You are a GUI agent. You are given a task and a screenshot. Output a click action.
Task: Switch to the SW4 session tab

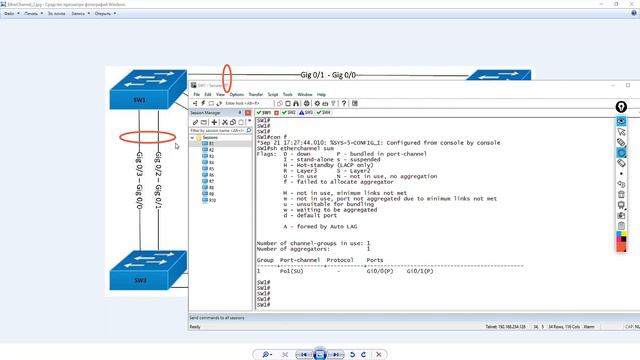pyautogui.click(x=324, y=113)
